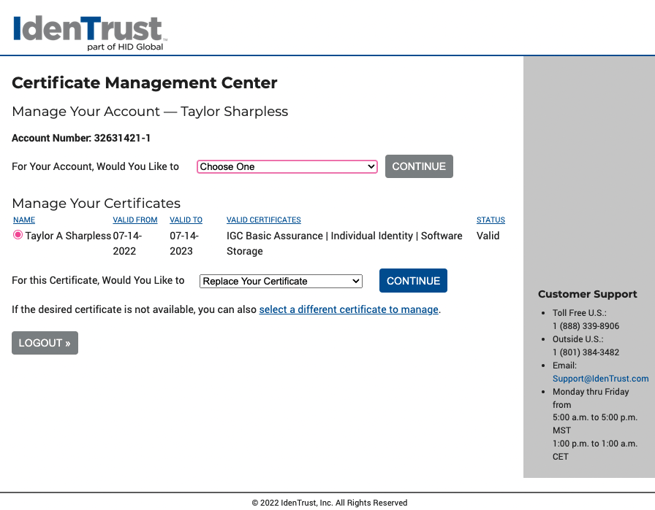Click the account number 32631421-1 text
The image size is (655, 510).
click(122, 138)
